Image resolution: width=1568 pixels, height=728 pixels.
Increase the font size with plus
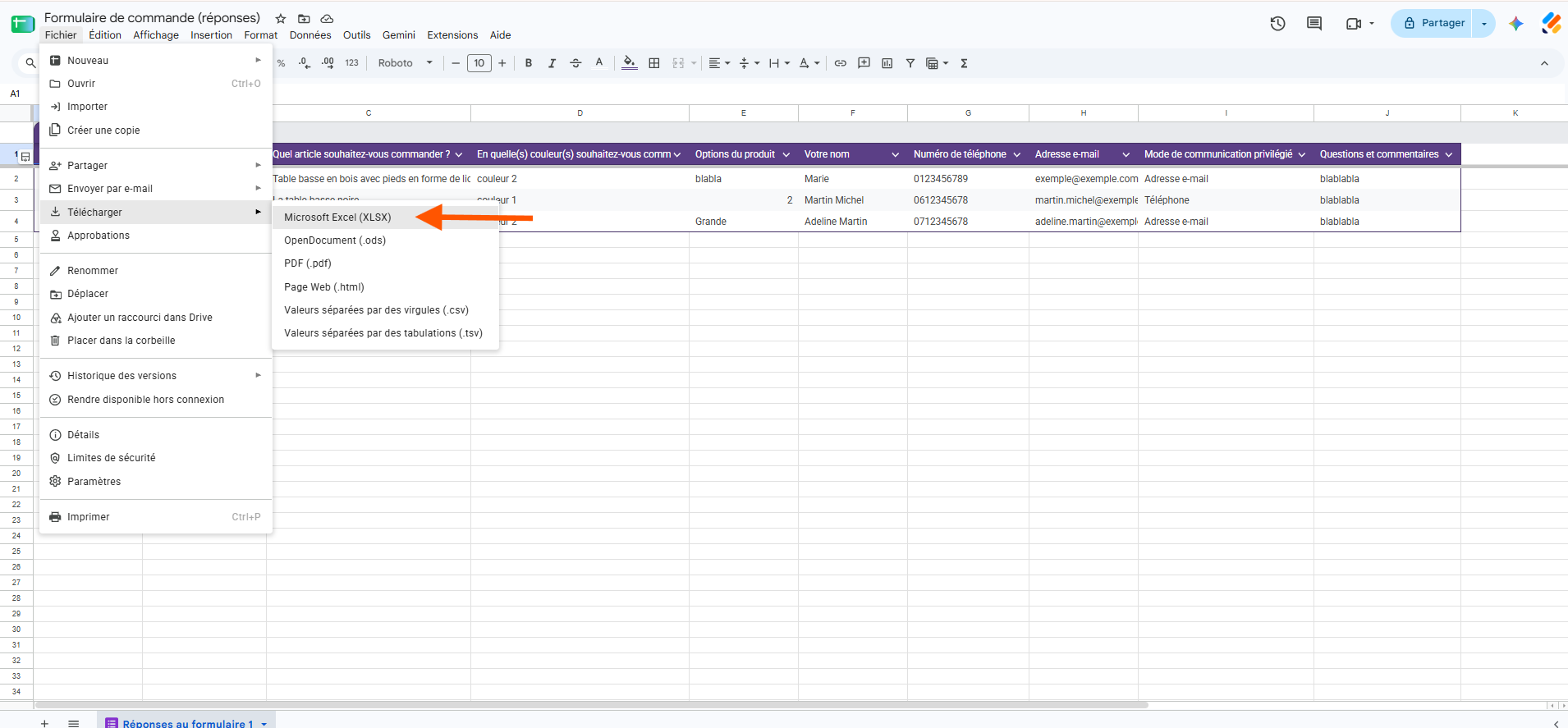click(502, 63)
